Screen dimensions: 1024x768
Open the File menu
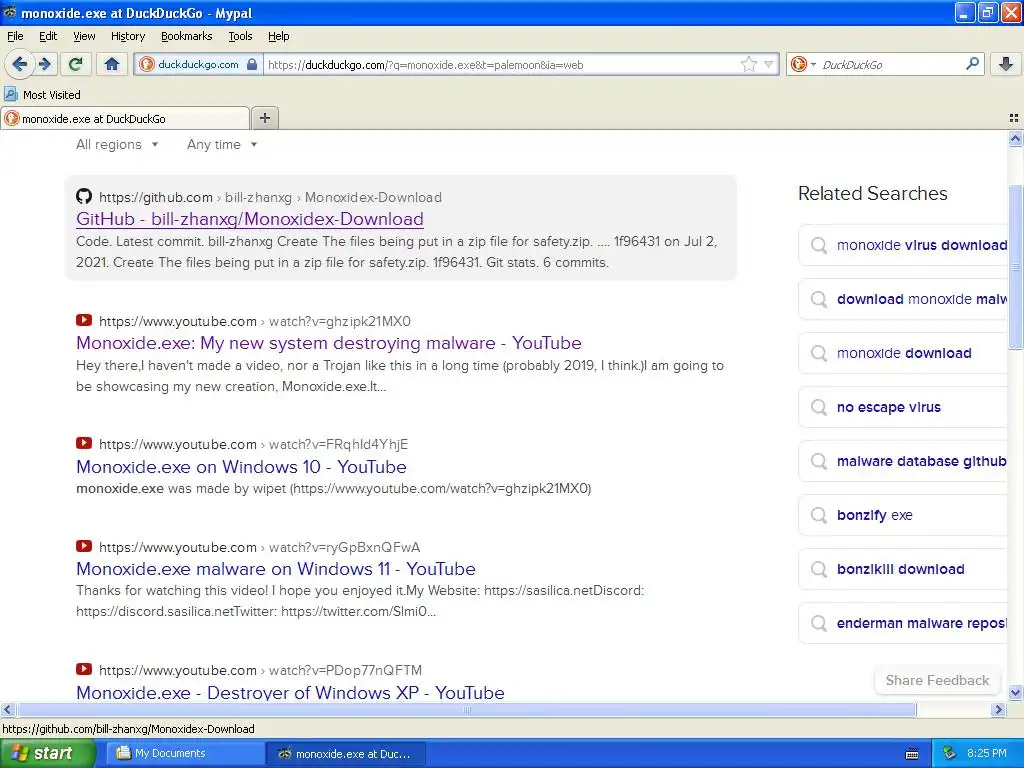tap(15, 37)
